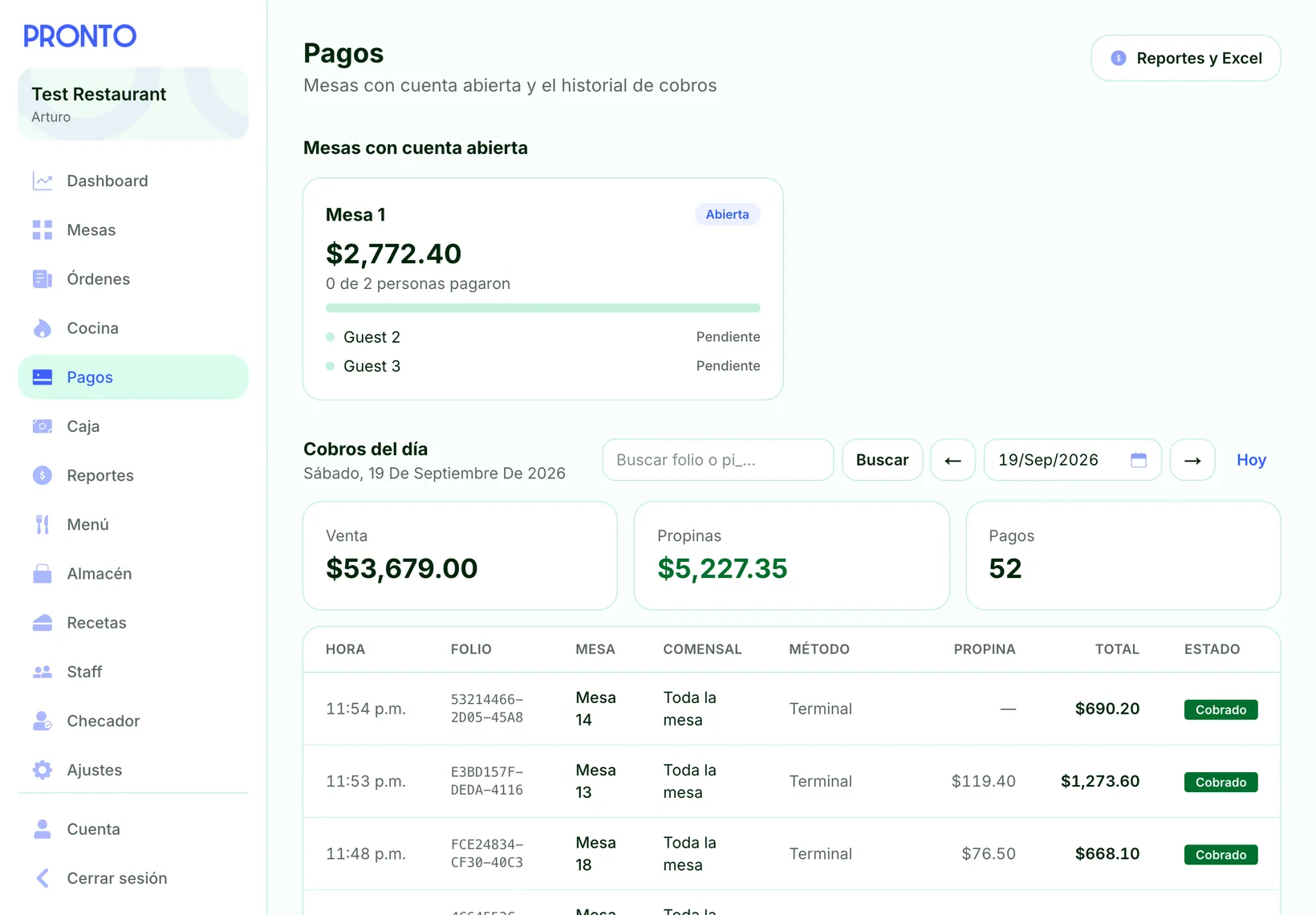Click the Abierta status badge

[727, 214]
